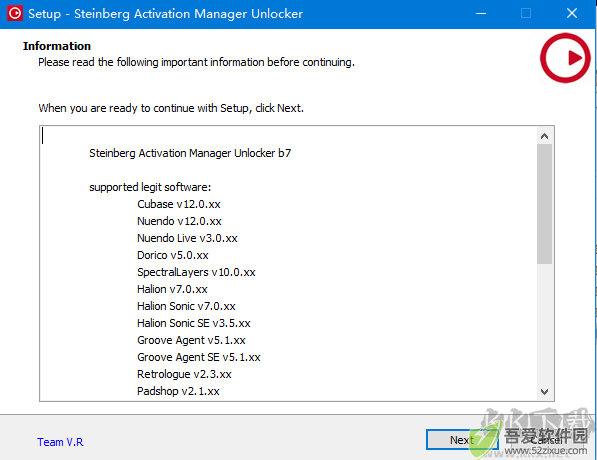This screenshot has height=460, width=597.
Task: Click the Groove Agent SE v5.1.xx line
Action: click(198, 357)
